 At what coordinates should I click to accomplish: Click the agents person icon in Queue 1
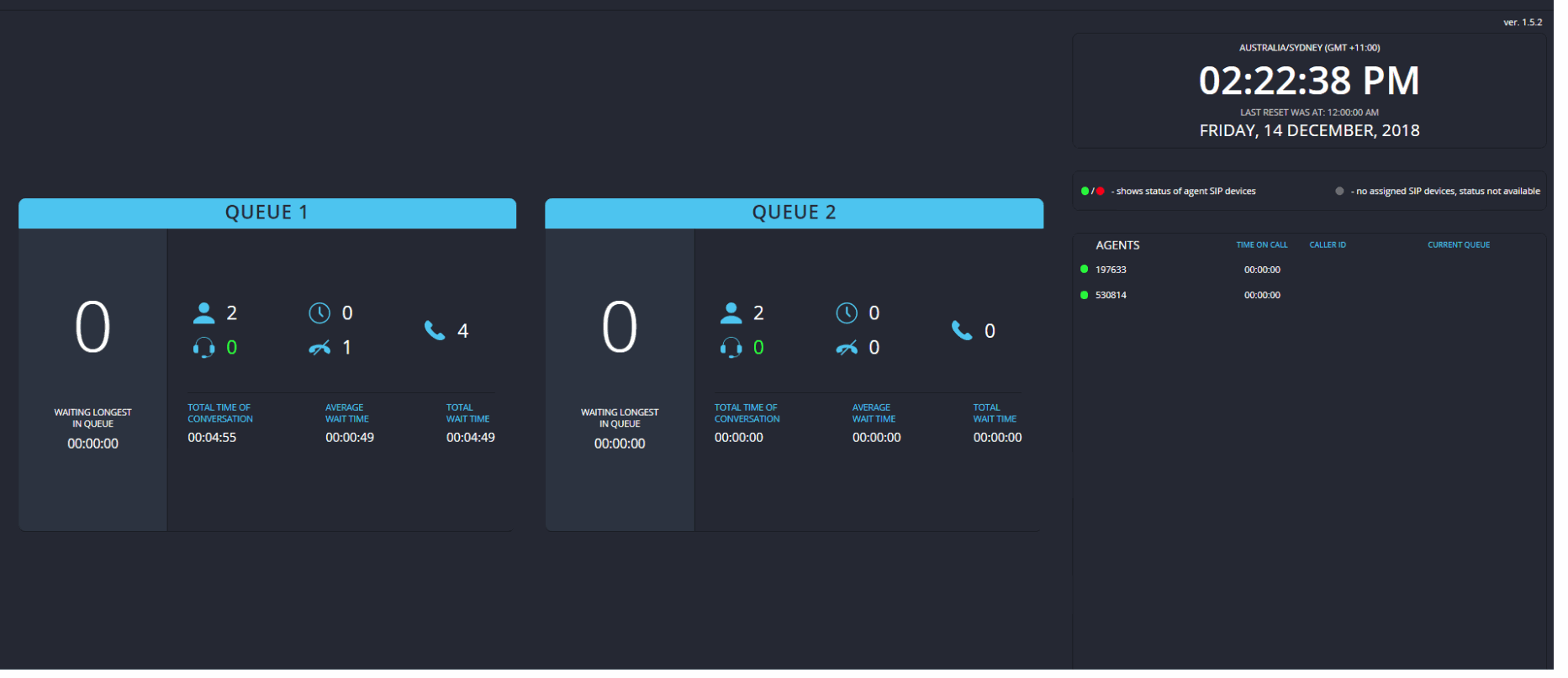[x=203, y=313]
